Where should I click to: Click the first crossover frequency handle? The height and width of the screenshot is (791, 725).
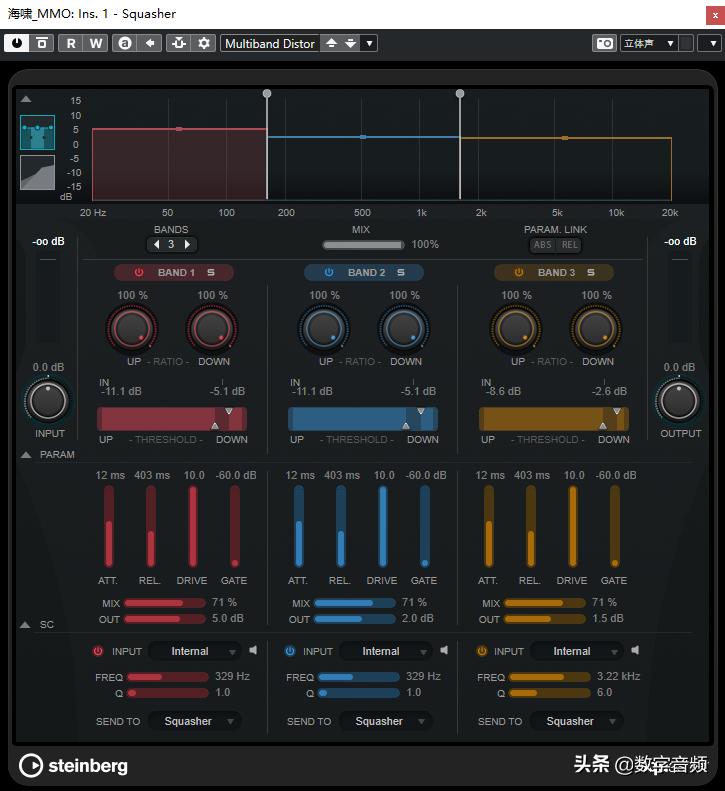267,94
